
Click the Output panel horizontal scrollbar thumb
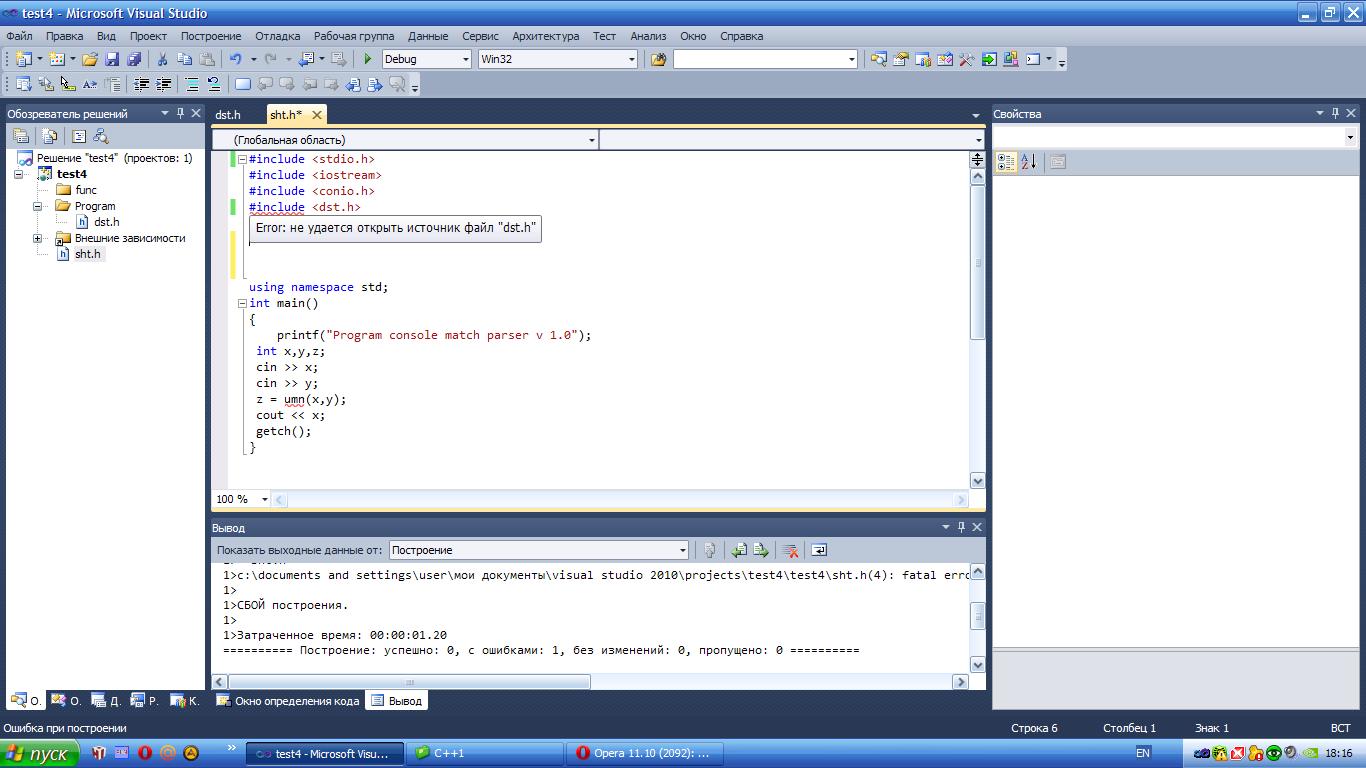click(x=408, y=682)
